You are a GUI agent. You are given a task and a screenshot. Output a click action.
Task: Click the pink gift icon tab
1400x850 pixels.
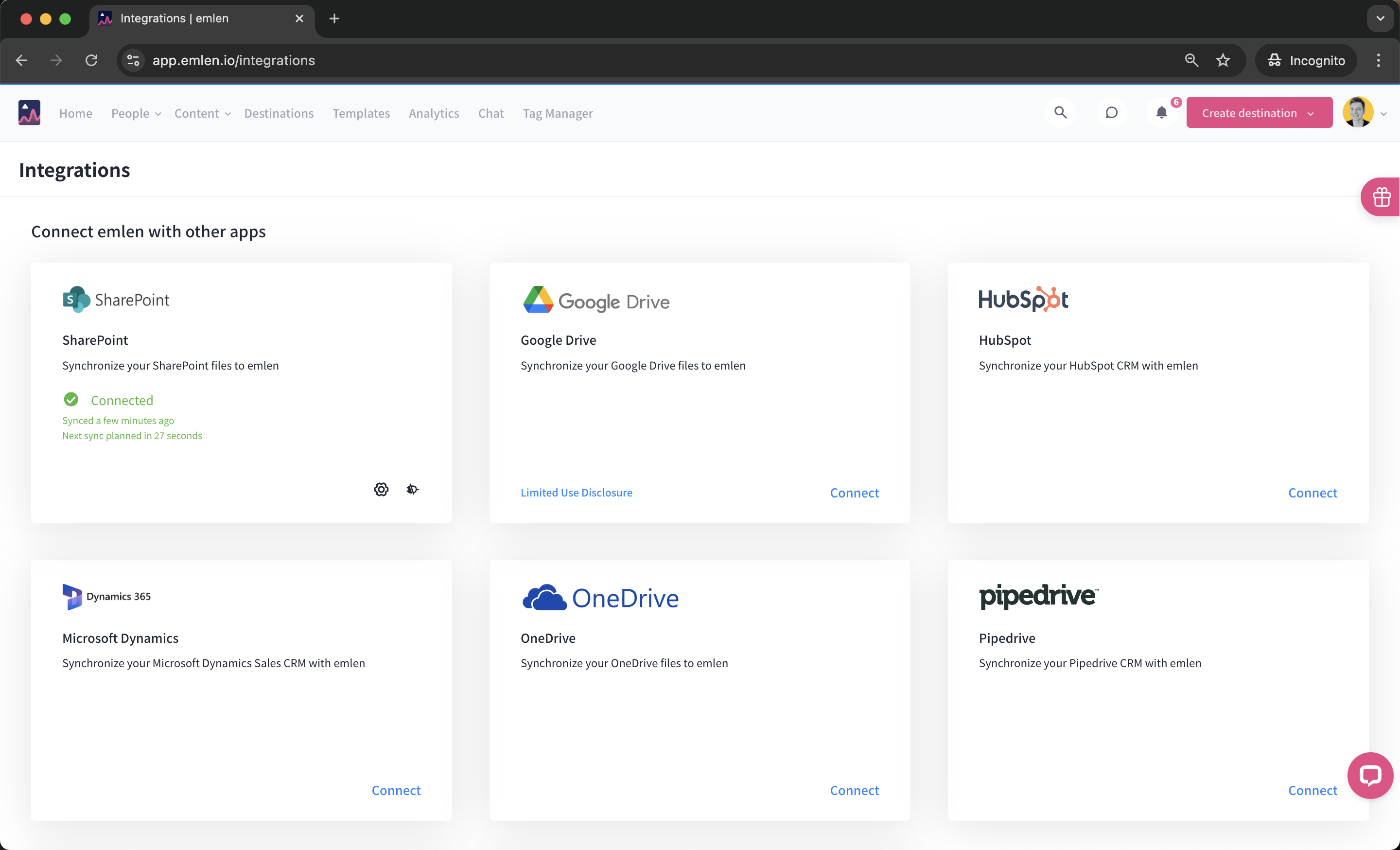(1381, 197)
